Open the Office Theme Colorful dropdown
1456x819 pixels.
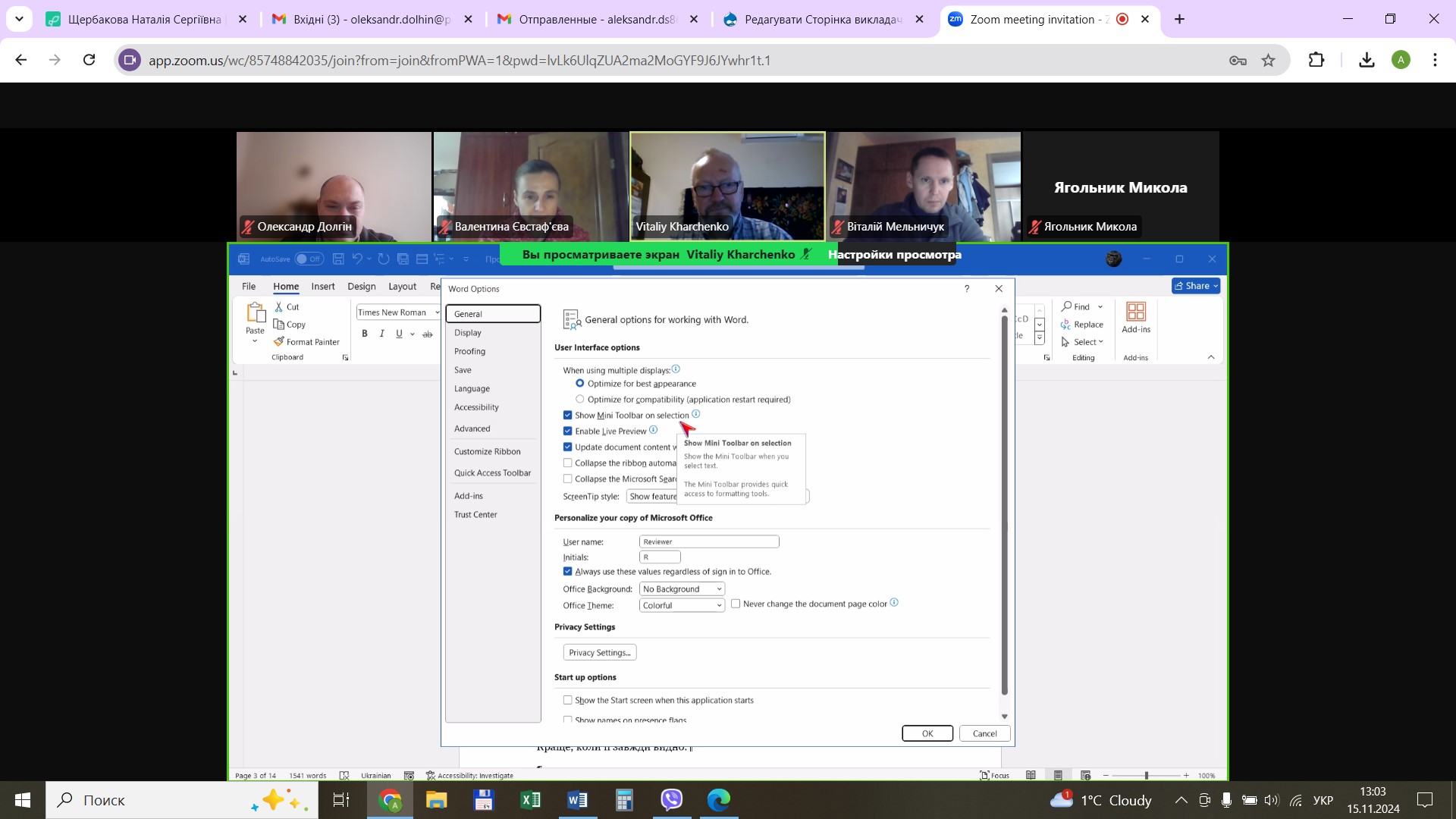click(682, 605)
